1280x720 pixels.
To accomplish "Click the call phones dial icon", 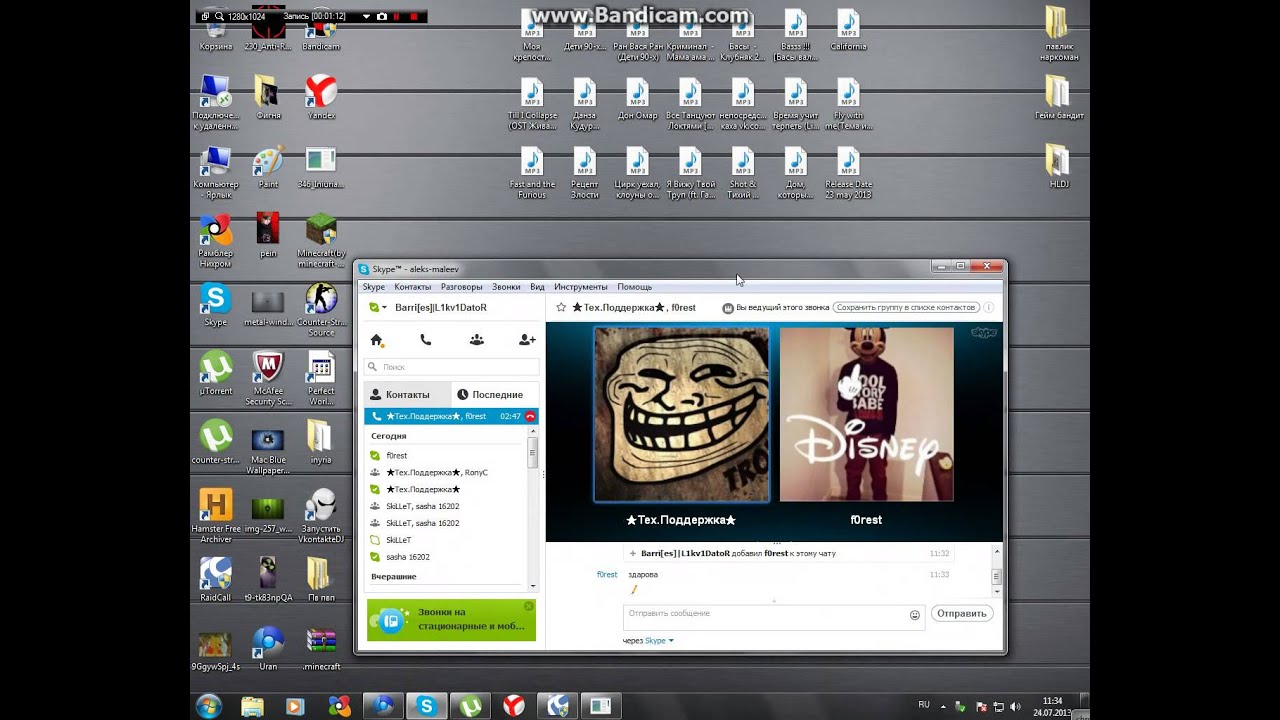I will (x=426, y=340).
